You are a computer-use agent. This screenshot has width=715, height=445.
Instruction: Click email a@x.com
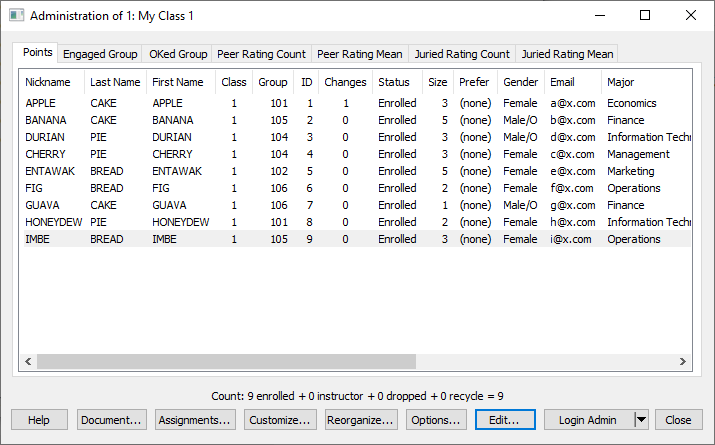[x=573, y=103]
